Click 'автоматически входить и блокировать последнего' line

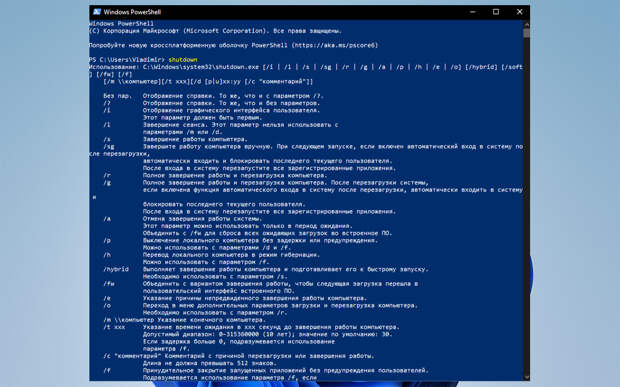[x=267, y=161]
